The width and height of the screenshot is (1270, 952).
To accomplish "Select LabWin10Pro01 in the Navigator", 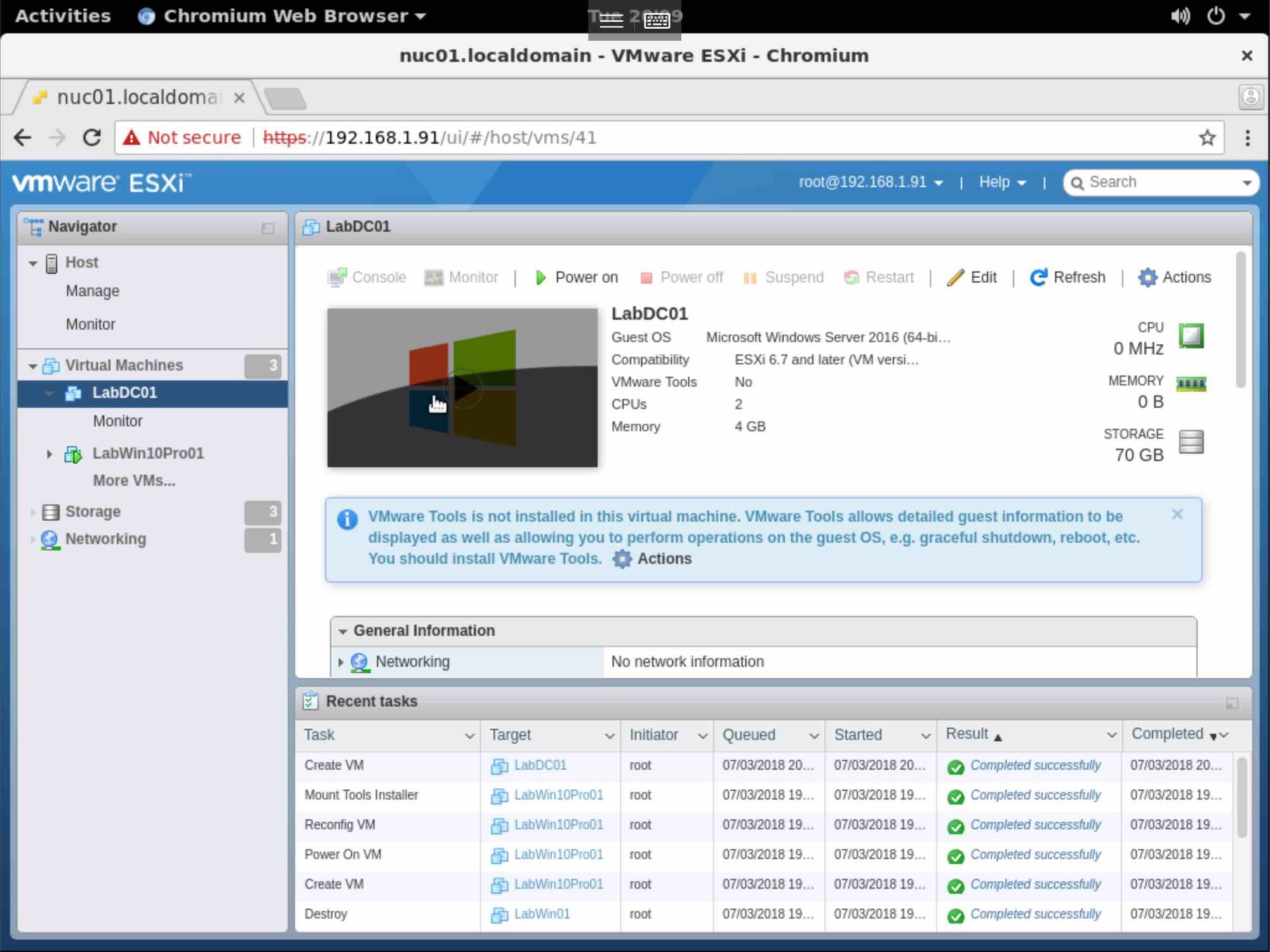I will [x=148, y=453].
